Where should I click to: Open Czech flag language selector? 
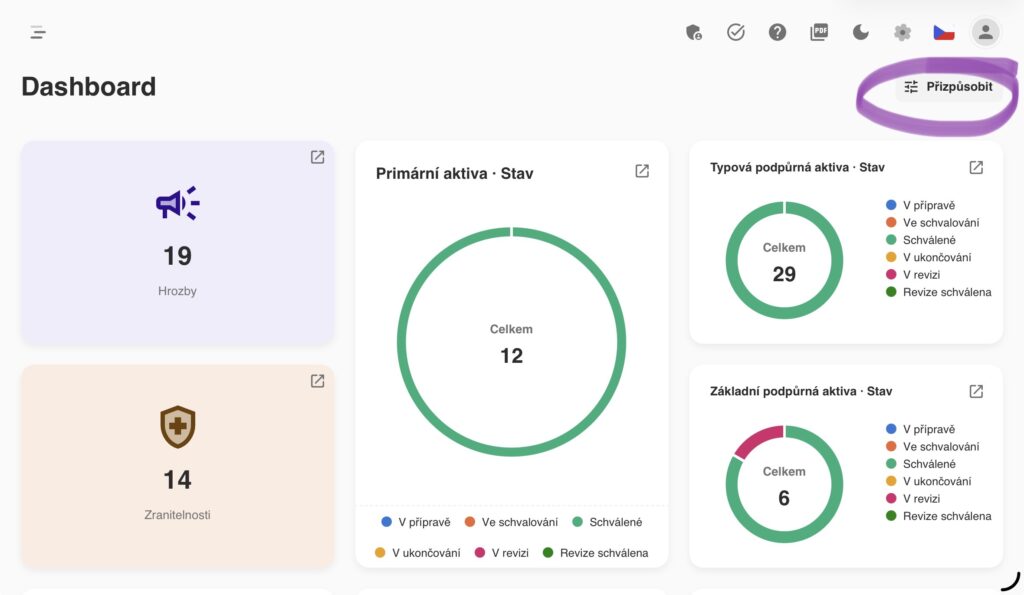(x=944, y=33)
